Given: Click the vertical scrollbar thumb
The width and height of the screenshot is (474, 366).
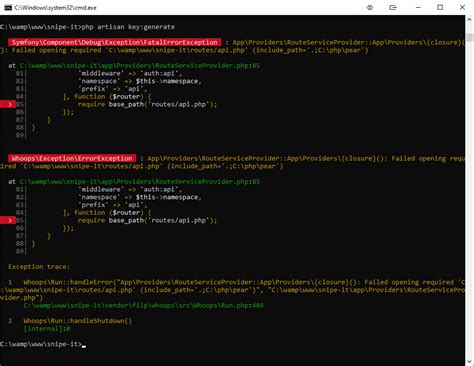Looking at the screenshot, I should coord(470,37).
